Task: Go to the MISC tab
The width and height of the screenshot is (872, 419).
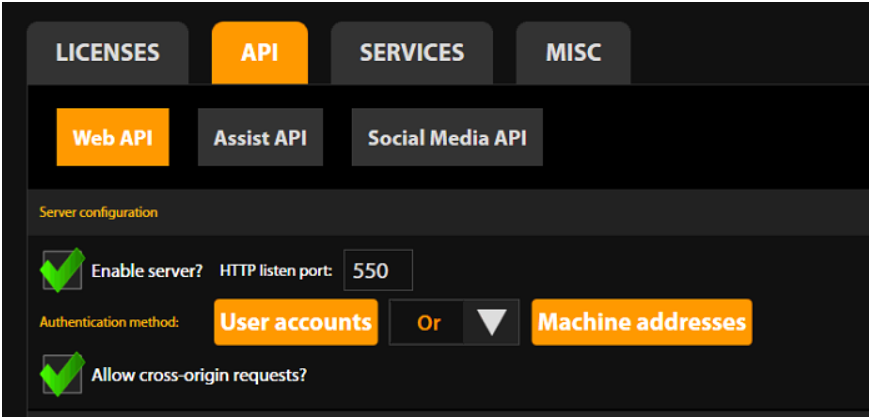Action: click(573, 53)
